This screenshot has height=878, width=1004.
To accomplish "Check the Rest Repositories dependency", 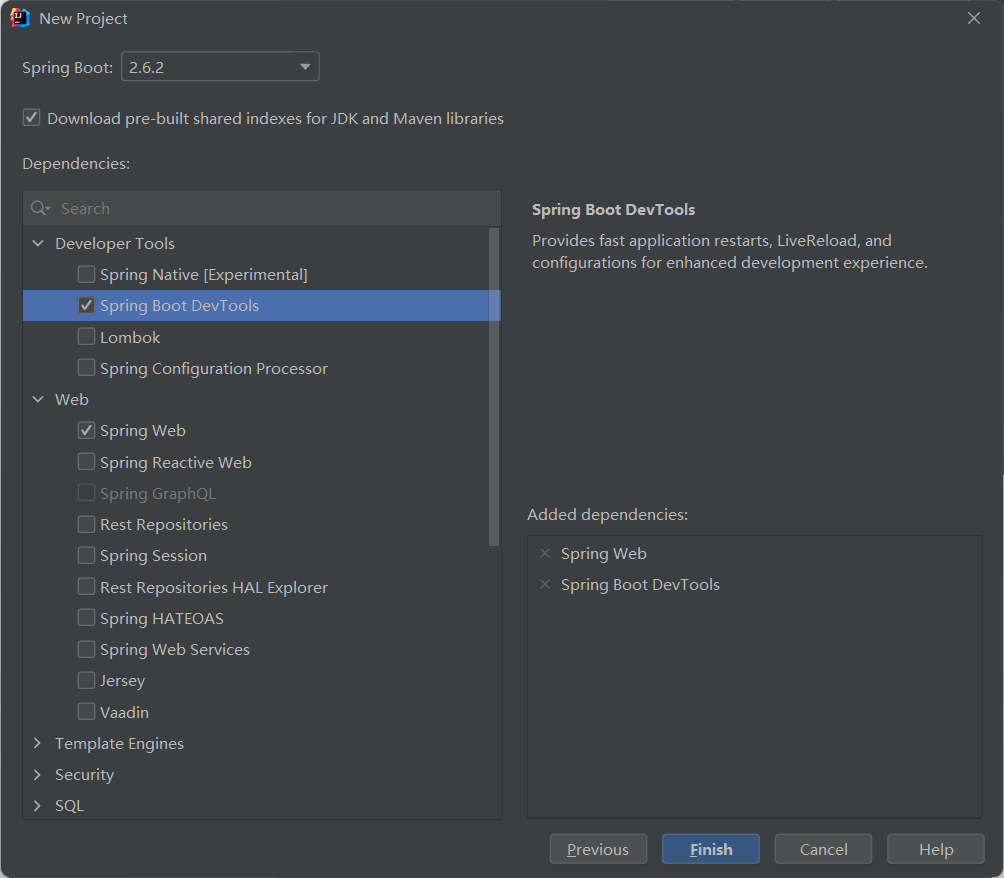I will point(86,524).
